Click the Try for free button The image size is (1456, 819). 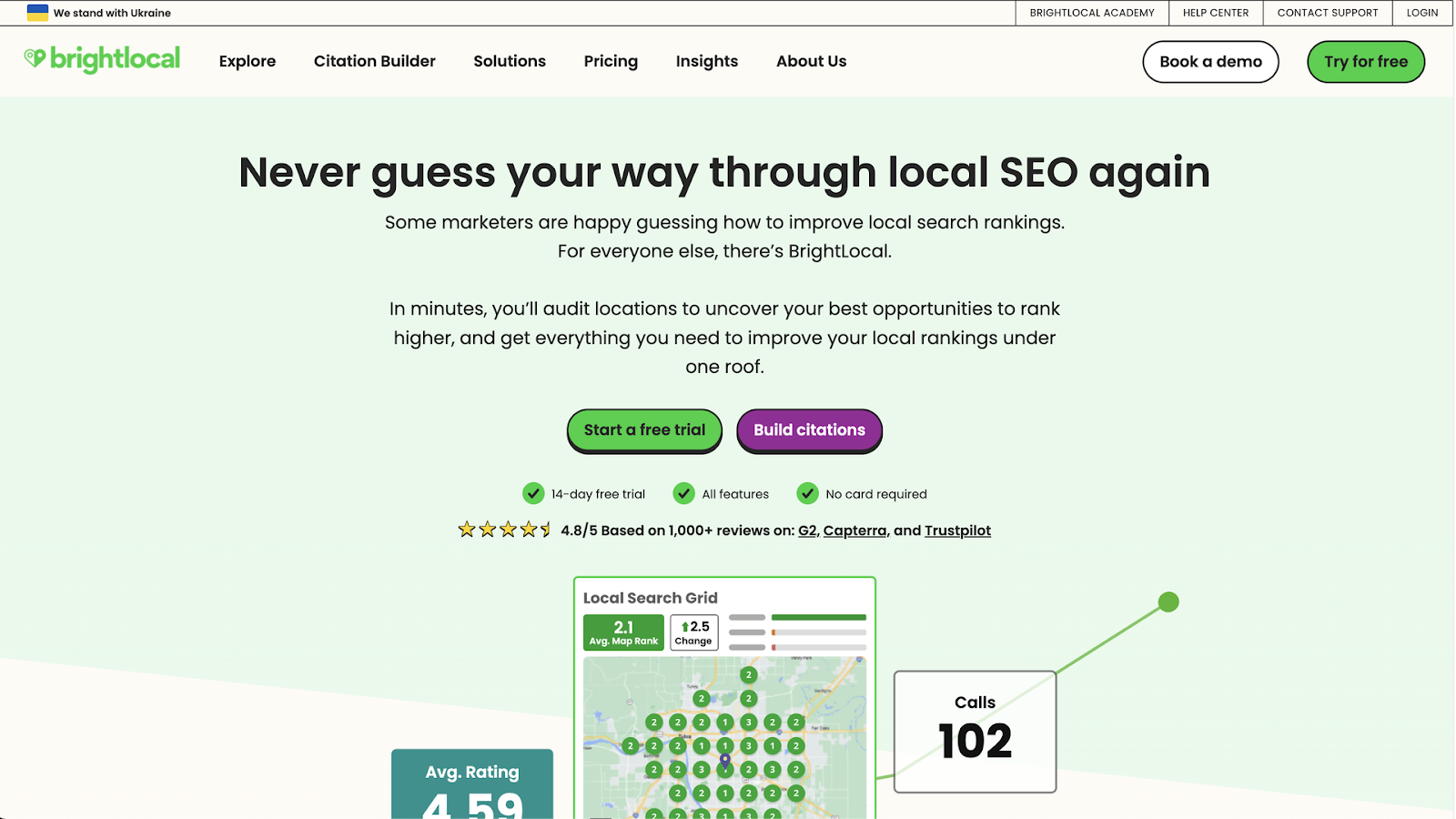(1366, 62)
